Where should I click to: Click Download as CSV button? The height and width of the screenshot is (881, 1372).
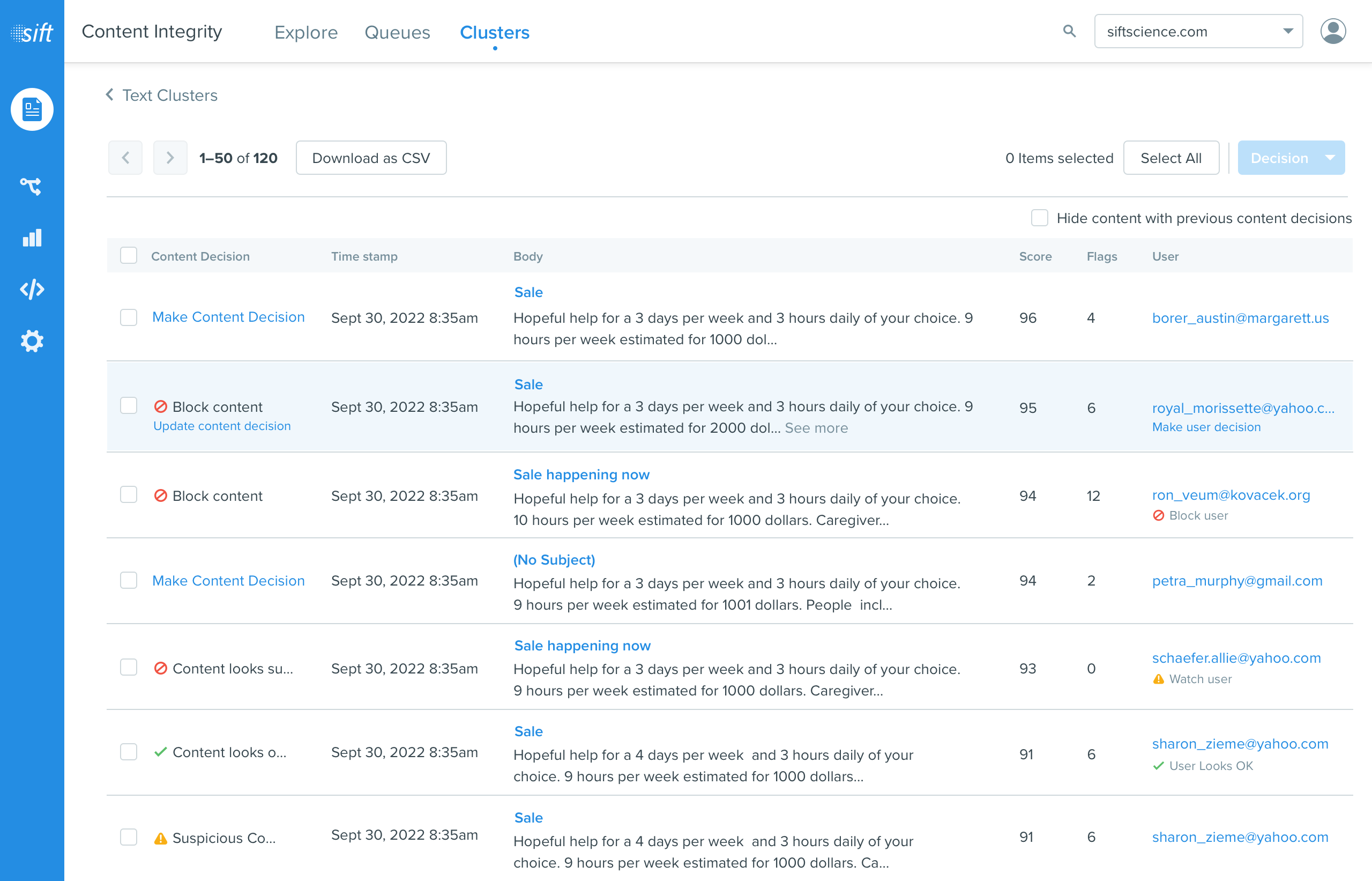tap(371, 158)
